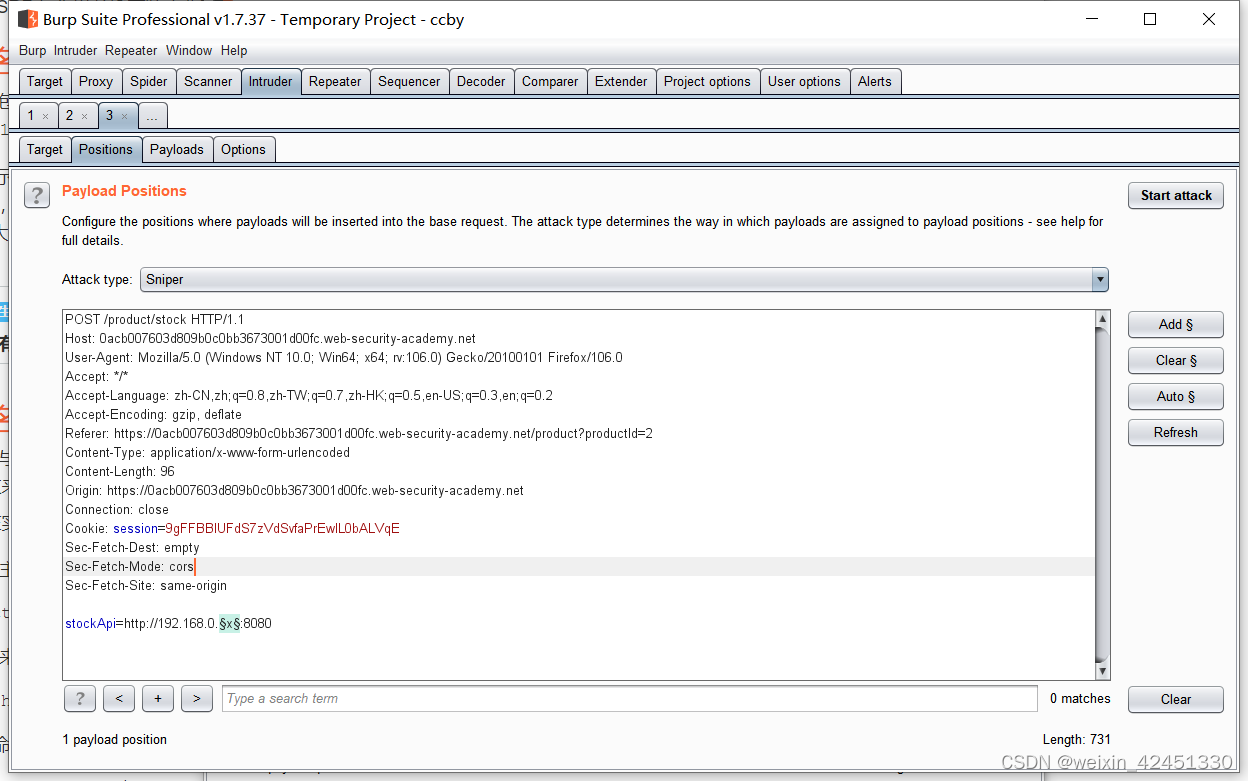
Task: Click the Sec-Fetch-Mode: cors line
Action: [130, 567]
